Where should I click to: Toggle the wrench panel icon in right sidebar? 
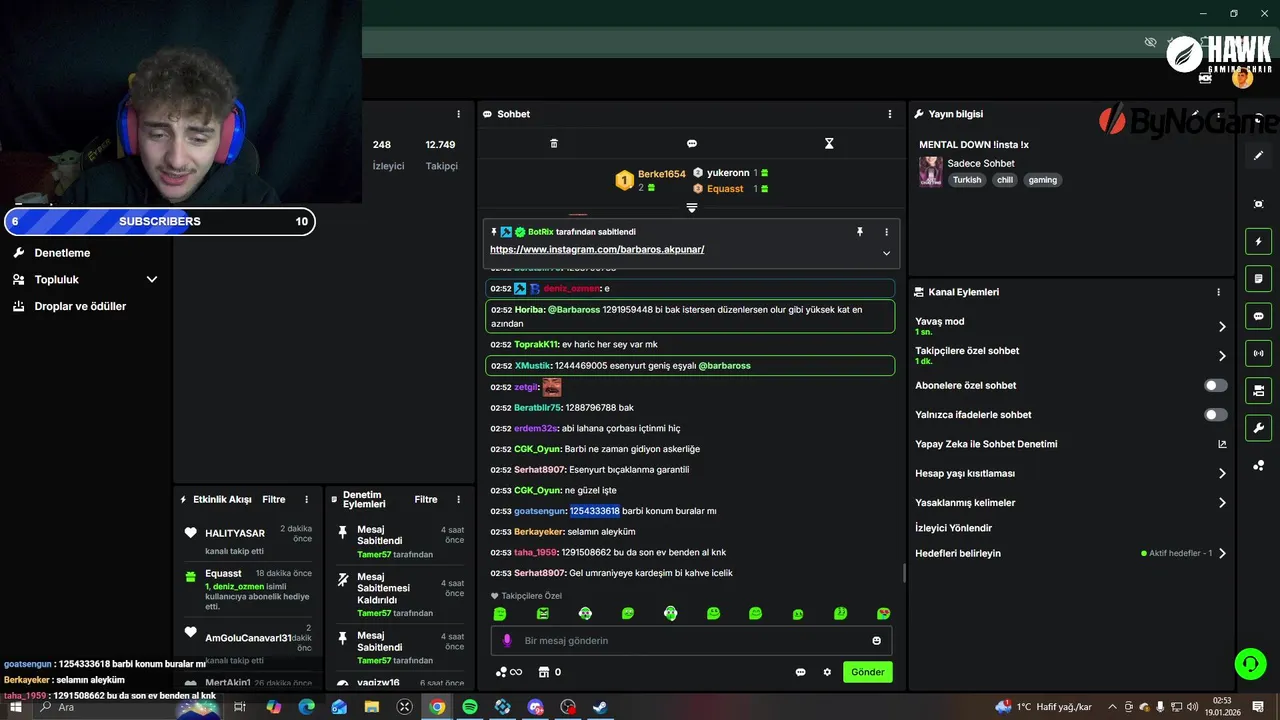click(1258, 428)
